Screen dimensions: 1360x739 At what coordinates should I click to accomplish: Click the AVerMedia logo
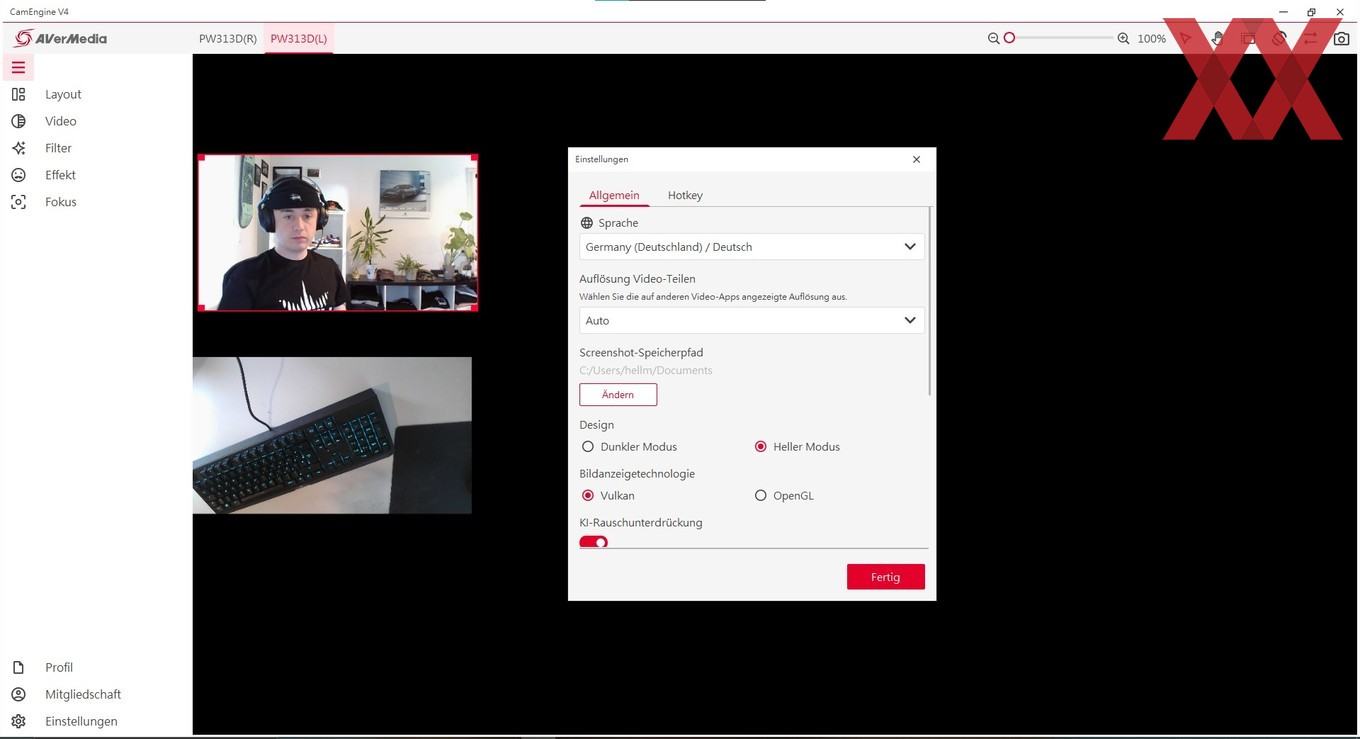pos(61,38)
